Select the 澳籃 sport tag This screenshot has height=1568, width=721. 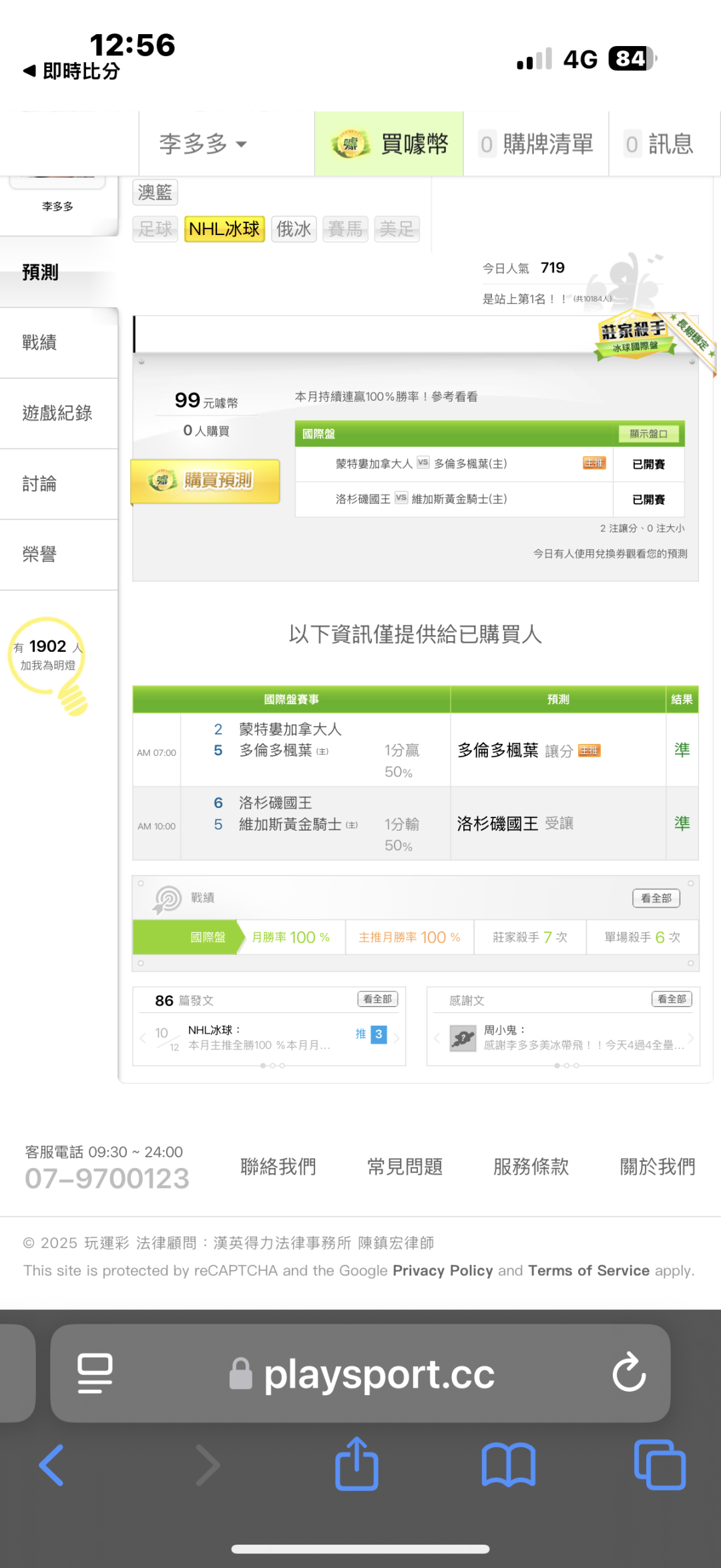(x=155, y=192)
